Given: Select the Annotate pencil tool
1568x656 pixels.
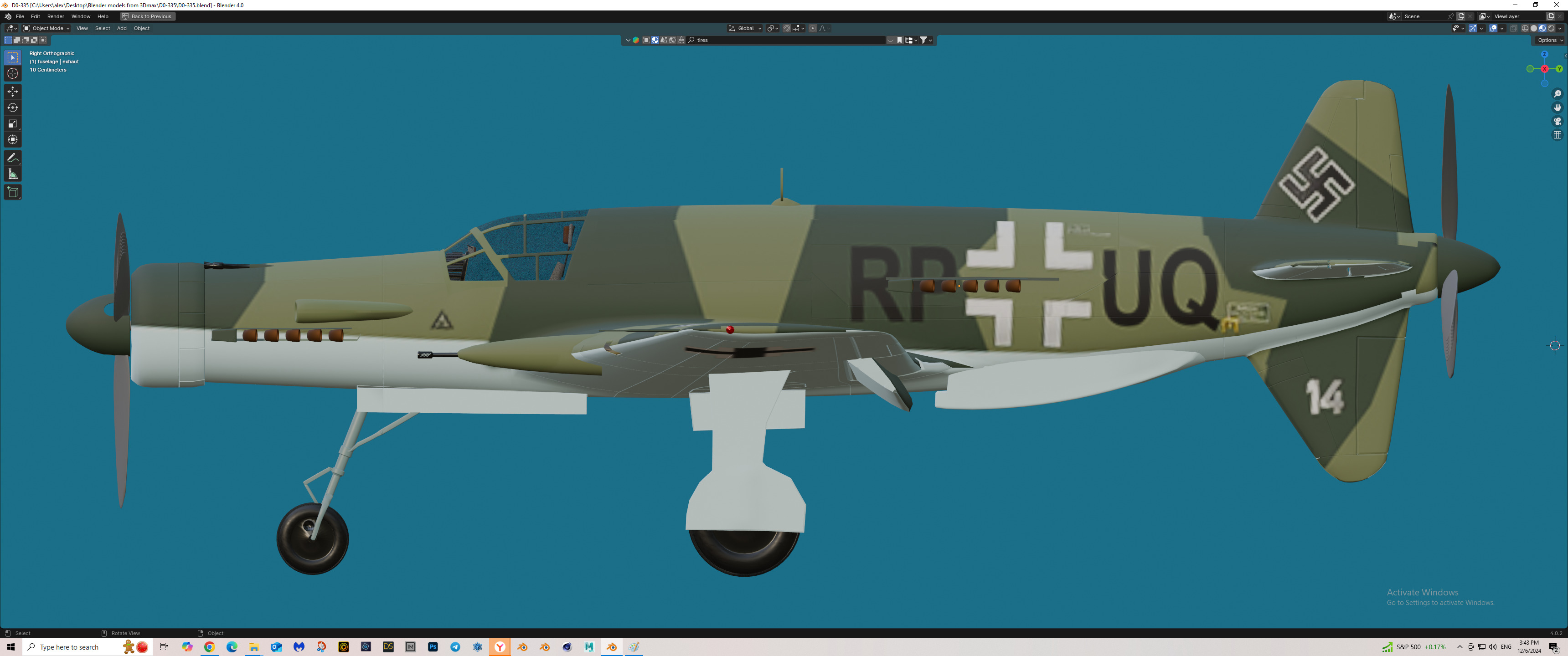Looking at the screenshot, I should 13,158.
